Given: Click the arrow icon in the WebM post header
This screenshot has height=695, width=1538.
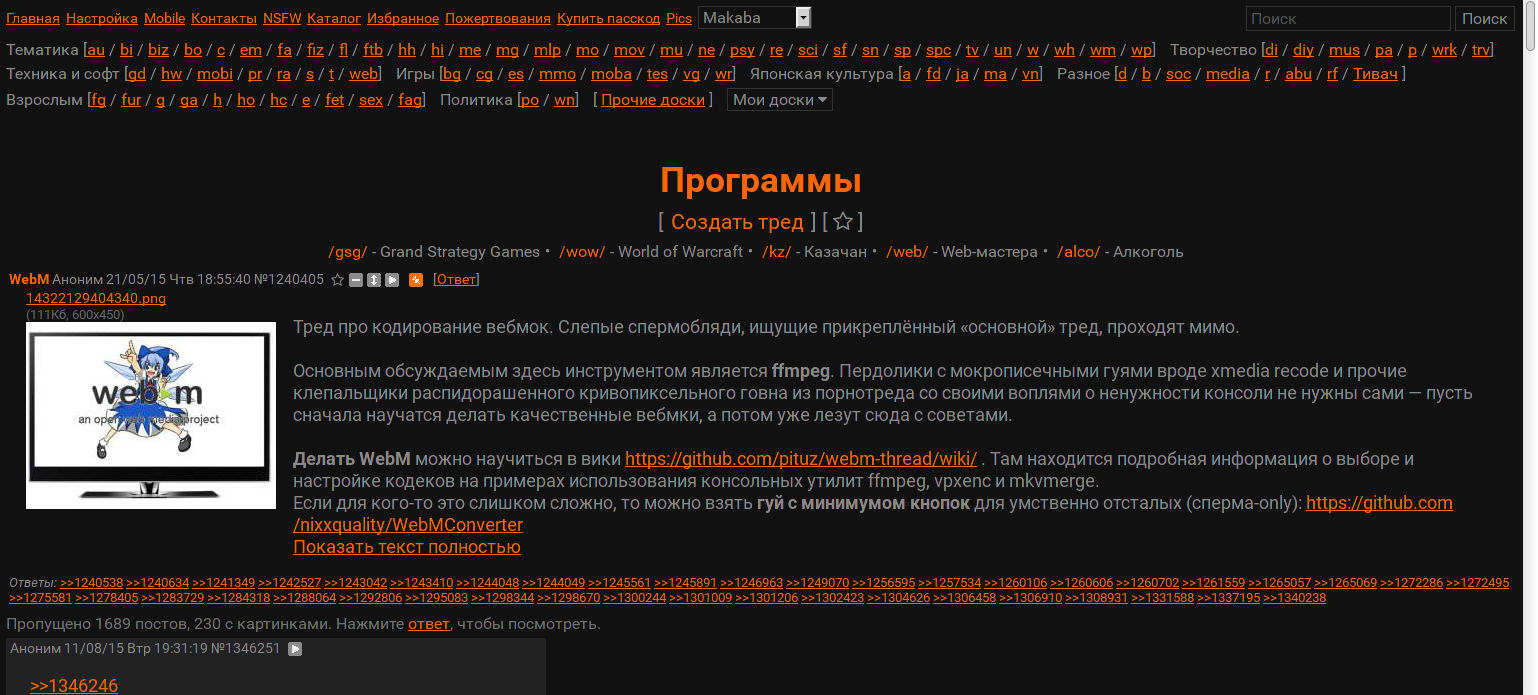Looking at the screenshot, I should tap(392, 280).
